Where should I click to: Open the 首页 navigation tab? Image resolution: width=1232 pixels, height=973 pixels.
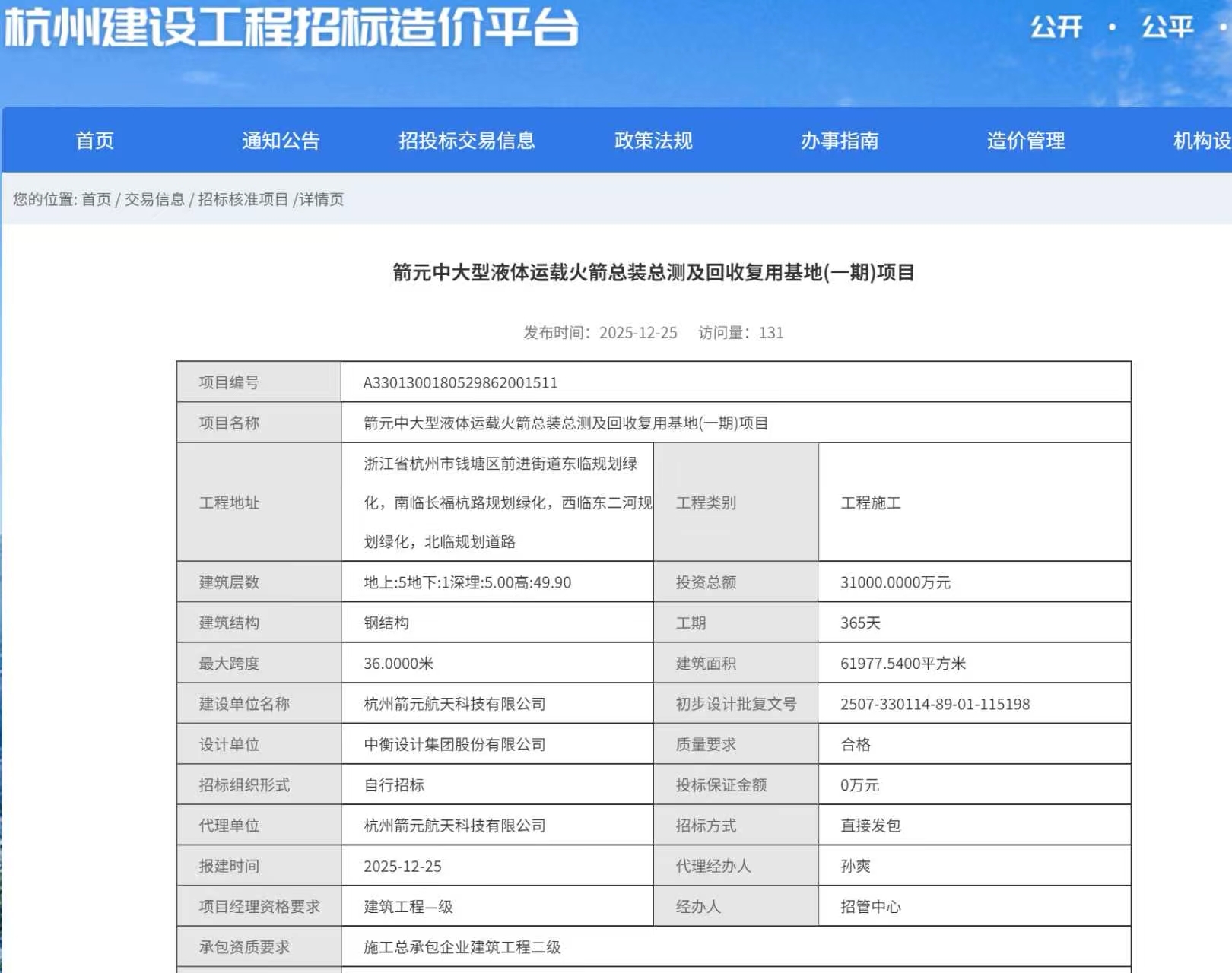95,141
